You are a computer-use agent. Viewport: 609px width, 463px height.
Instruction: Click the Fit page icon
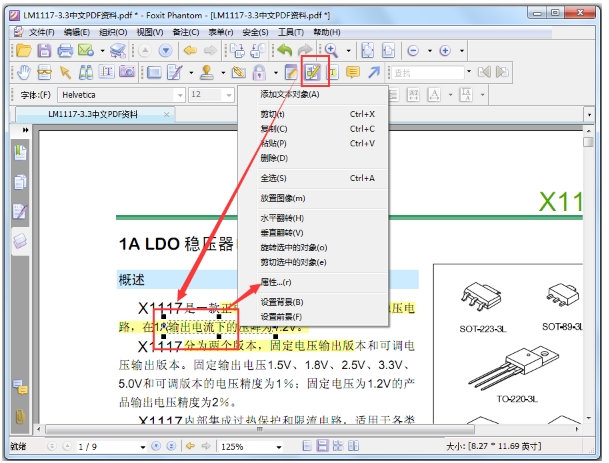[x=367, y=50]
